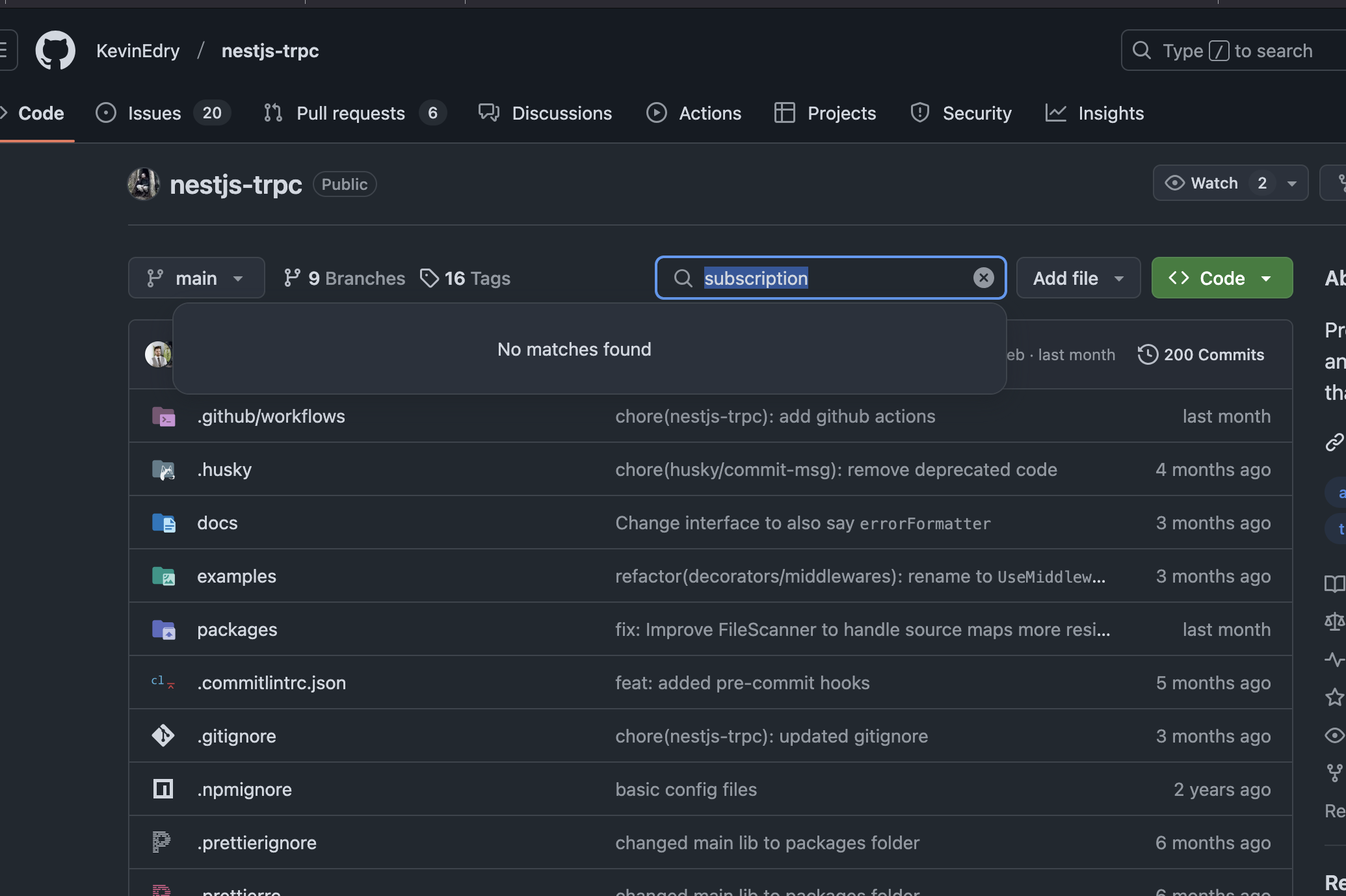Screen dimensions: 1346x896
Task: Click the stars icon in sidebar
Action: coord(1334,697)
